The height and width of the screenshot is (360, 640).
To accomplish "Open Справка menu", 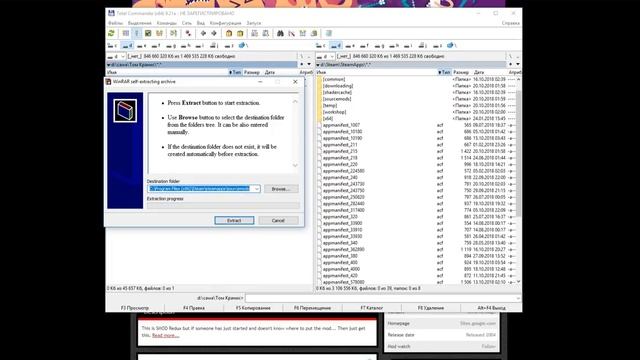I will pyautogui.click(x=511, y=23).
